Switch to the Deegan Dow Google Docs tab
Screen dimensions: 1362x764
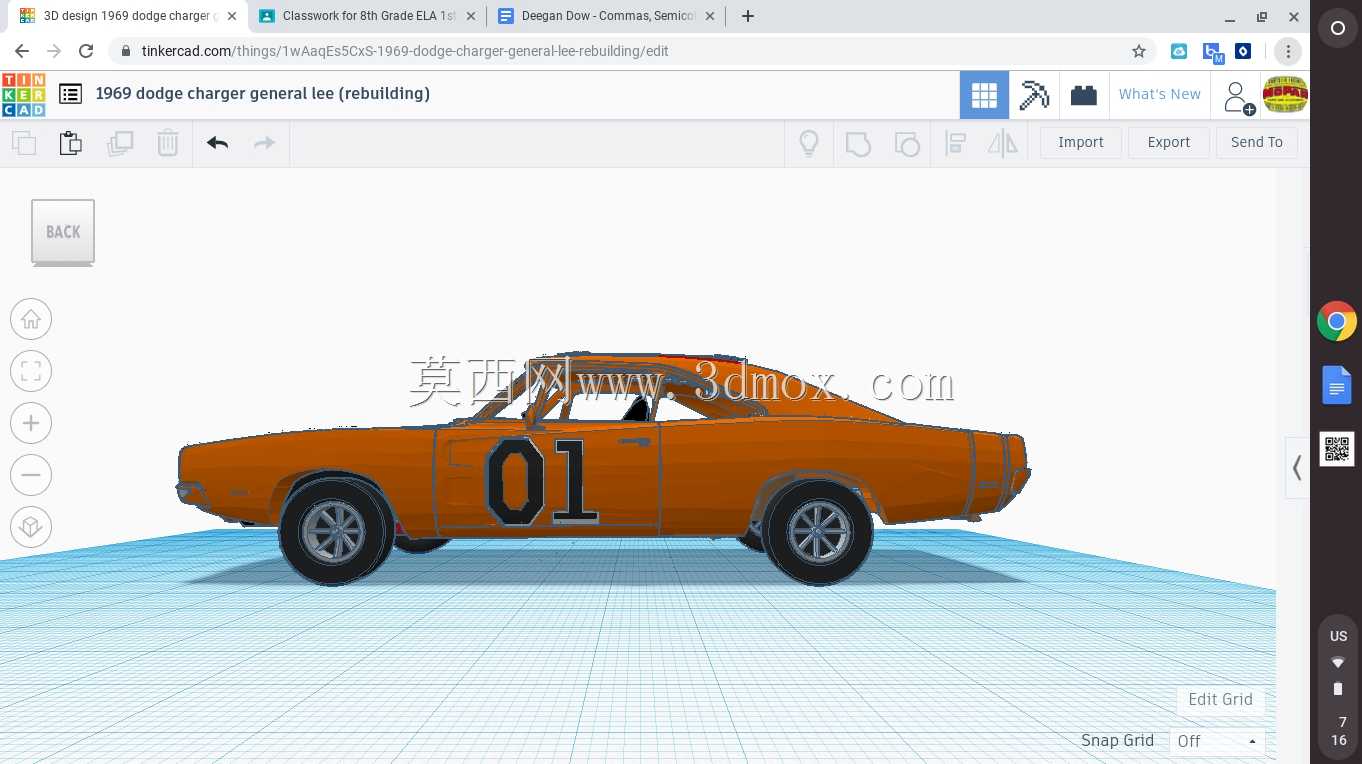pos(608,16)
